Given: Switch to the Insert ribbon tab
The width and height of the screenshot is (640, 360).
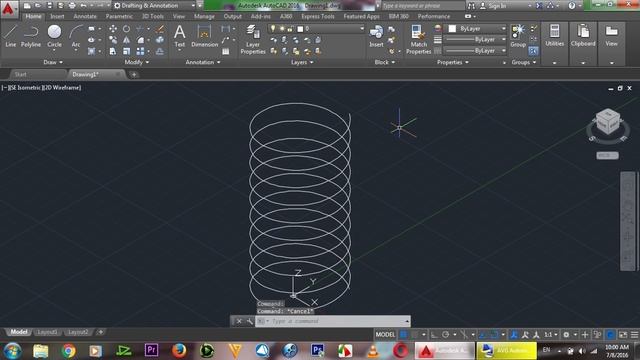Looking at the screenshot, I should click(x=57, y=16).
